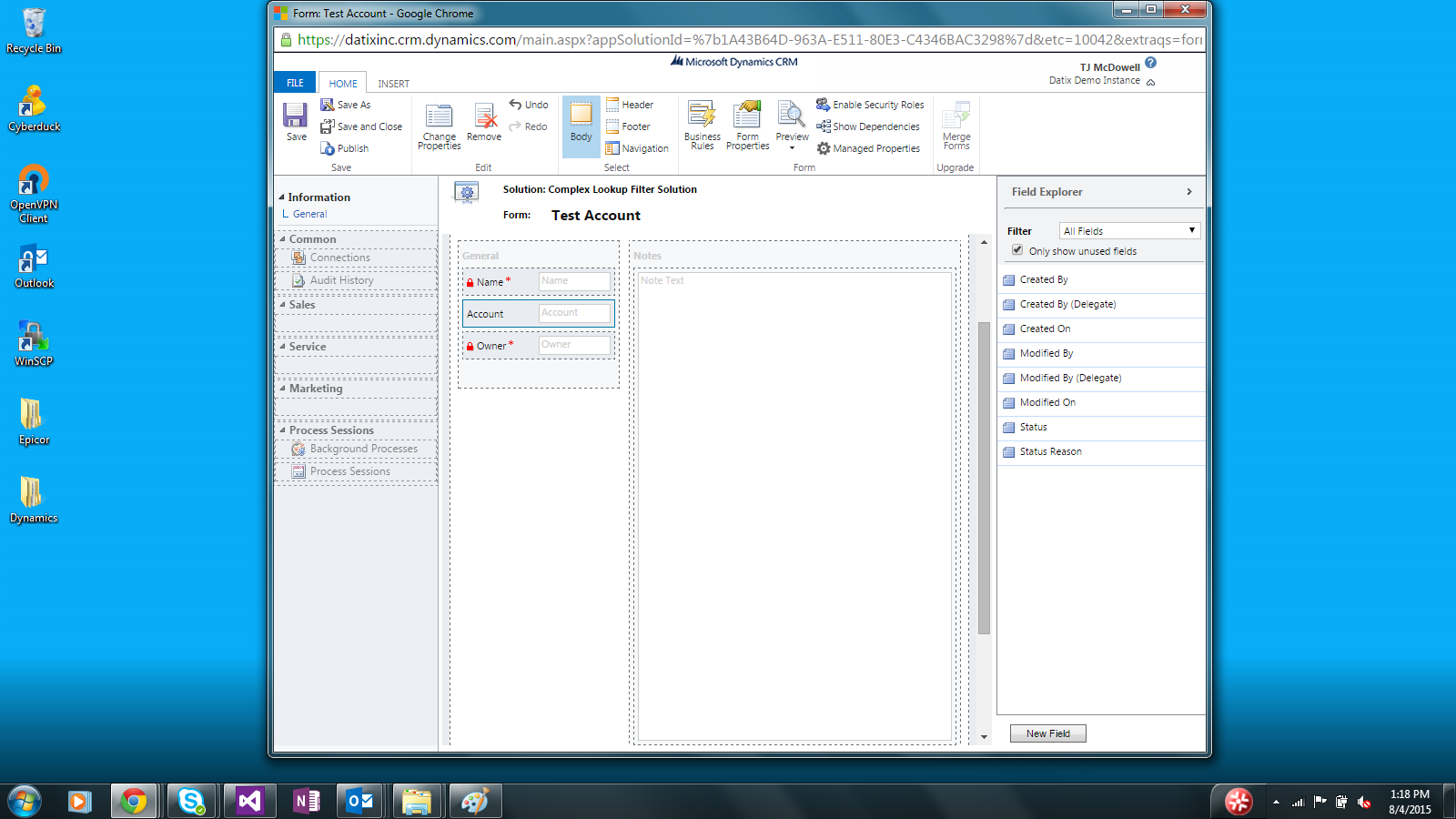Collapse the Marketing section
1456x819 pixels.
(282, 389)
